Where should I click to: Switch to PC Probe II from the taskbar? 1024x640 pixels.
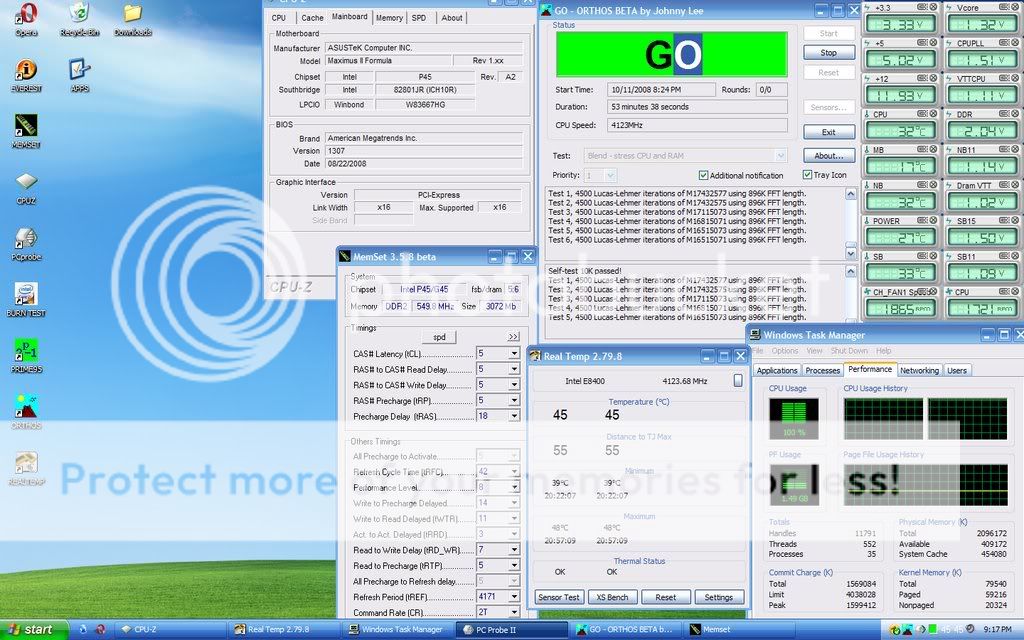click(x=512, y=630)
